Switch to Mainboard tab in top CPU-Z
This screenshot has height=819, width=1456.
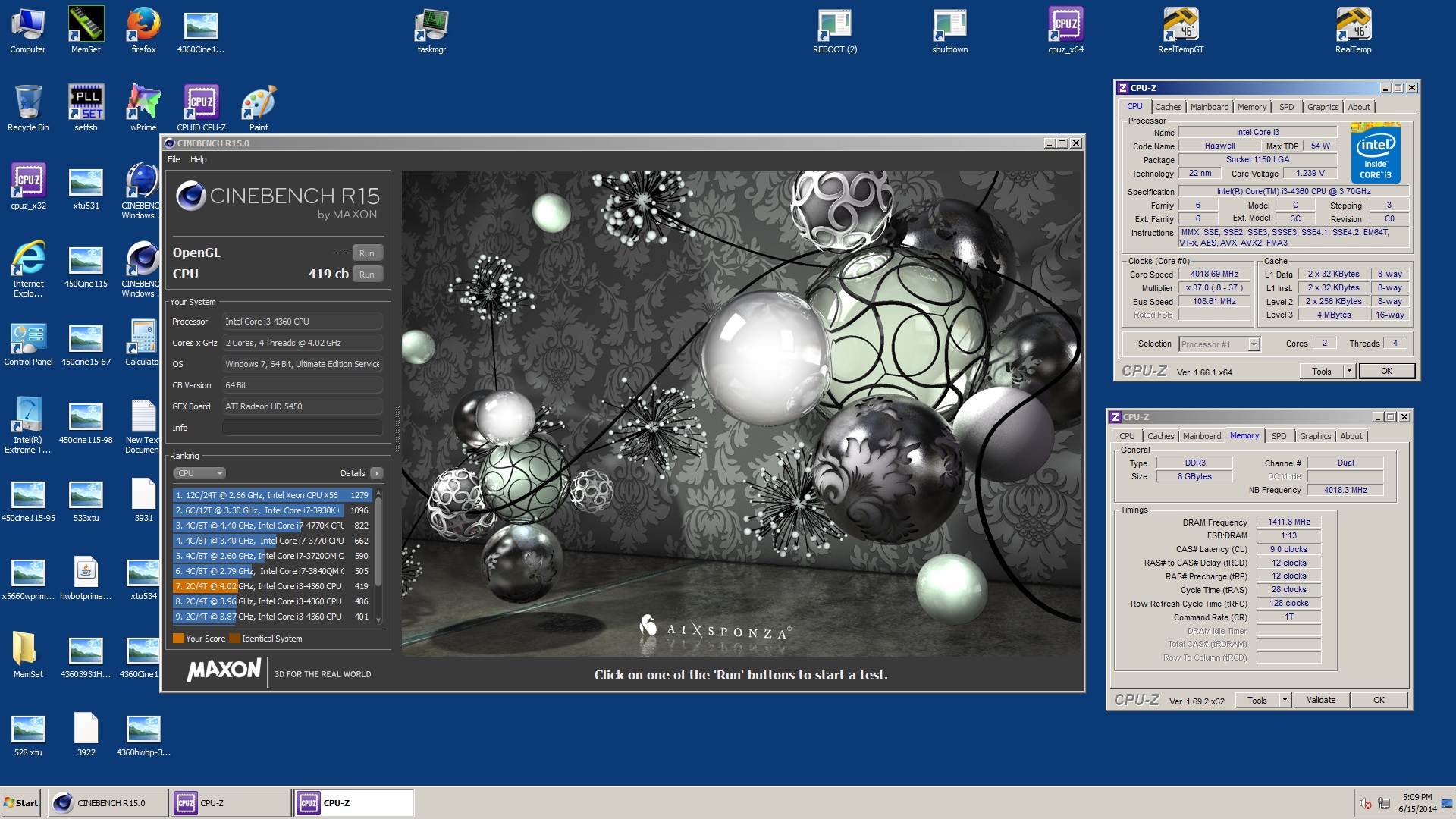(1209, 107)
